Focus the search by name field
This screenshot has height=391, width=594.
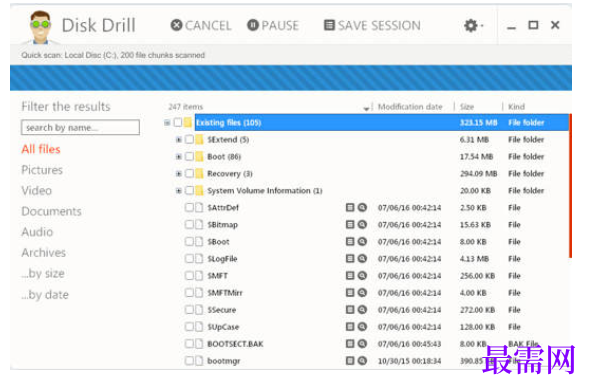pos(80,128)
